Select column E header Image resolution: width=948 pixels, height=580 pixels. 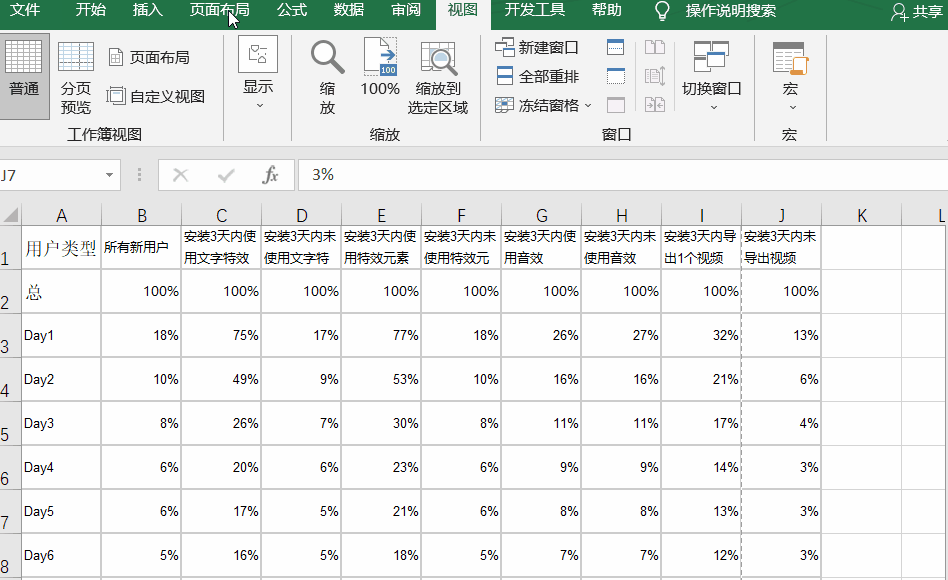click(x=381, y=215)
